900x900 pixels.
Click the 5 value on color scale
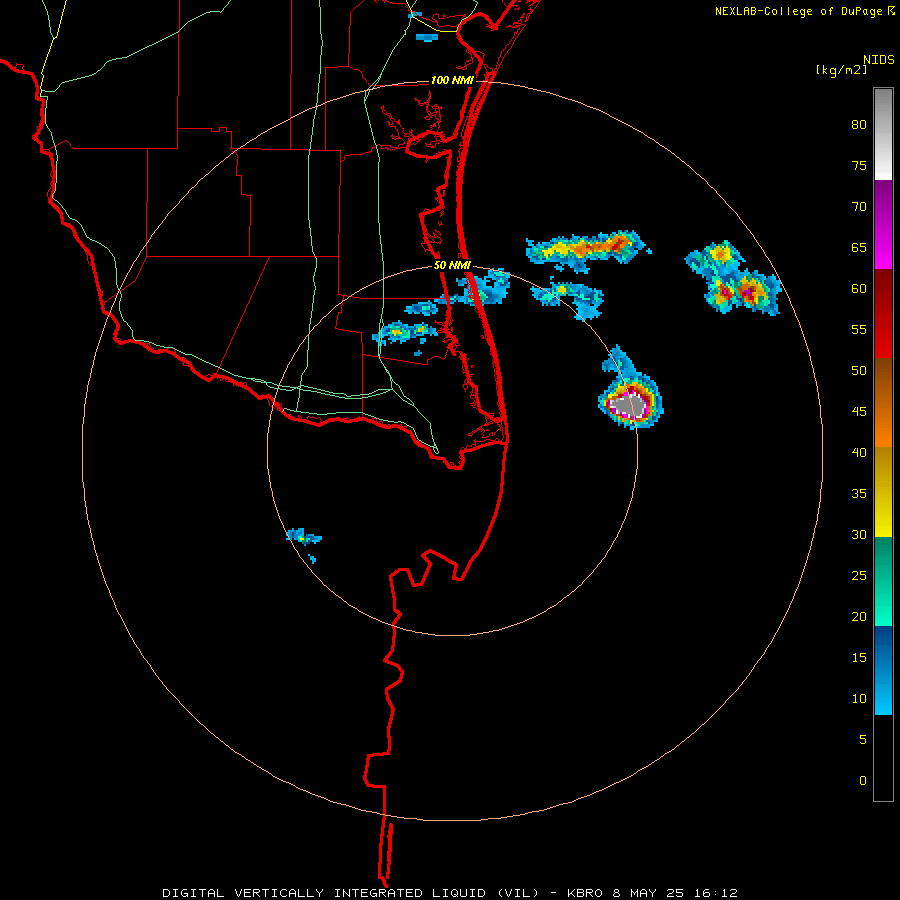pos(863,740)
